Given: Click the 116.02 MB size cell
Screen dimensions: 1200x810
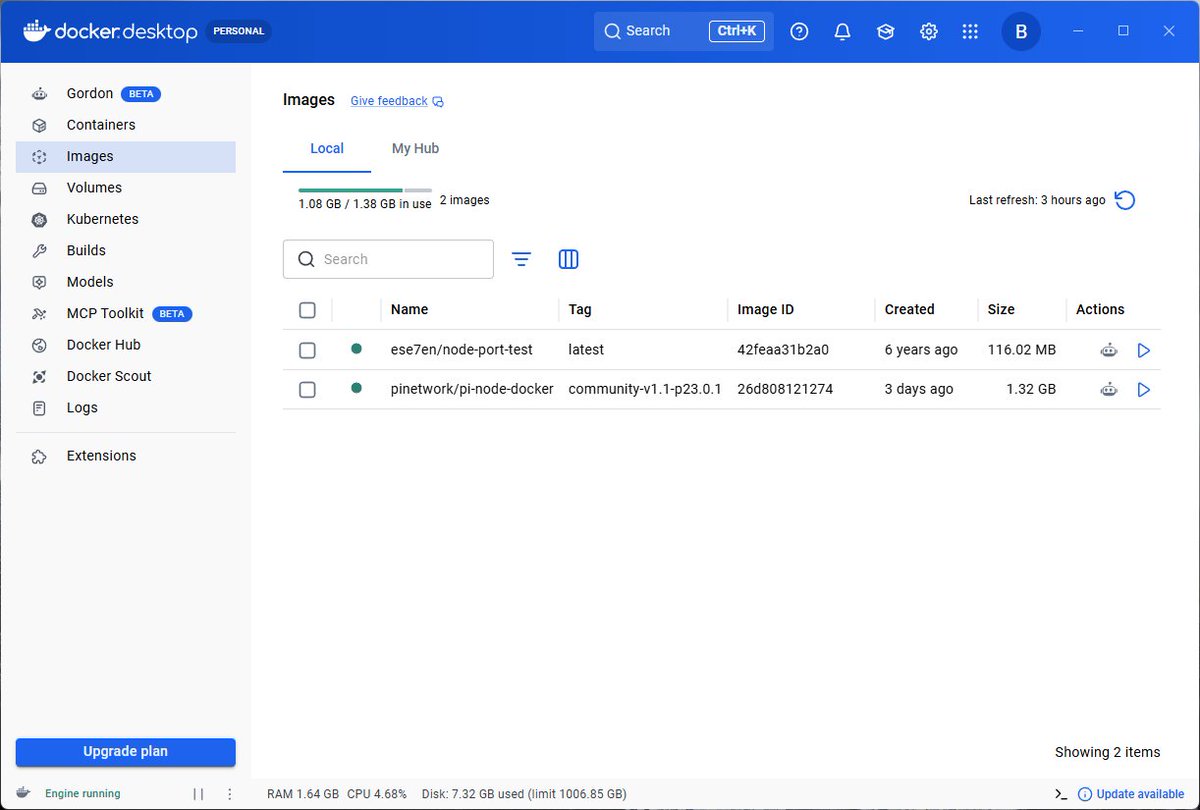Looking at the screenshot, I should [1021, 351].
